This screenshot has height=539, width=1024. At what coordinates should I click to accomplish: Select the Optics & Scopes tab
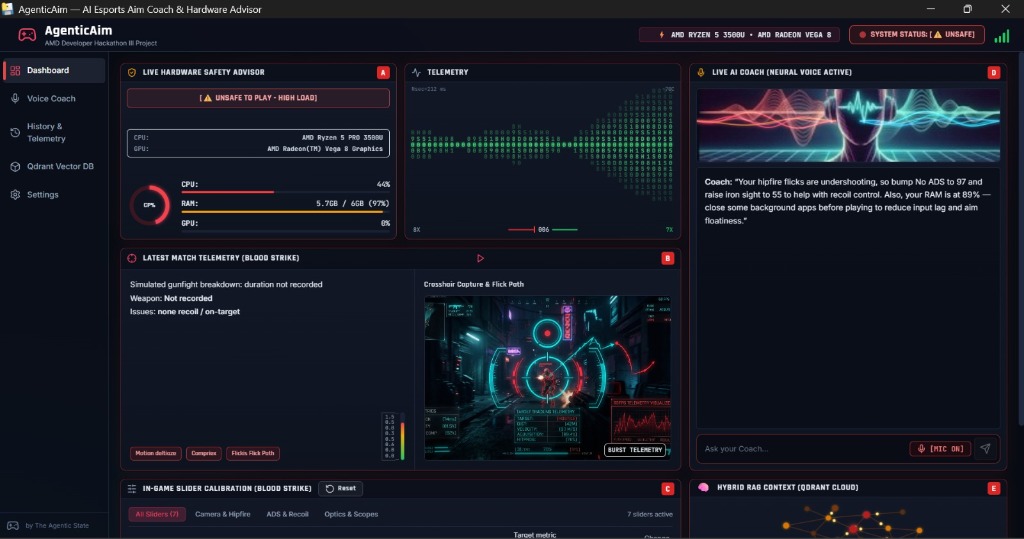pyautogui.click(x=351, y=515)
